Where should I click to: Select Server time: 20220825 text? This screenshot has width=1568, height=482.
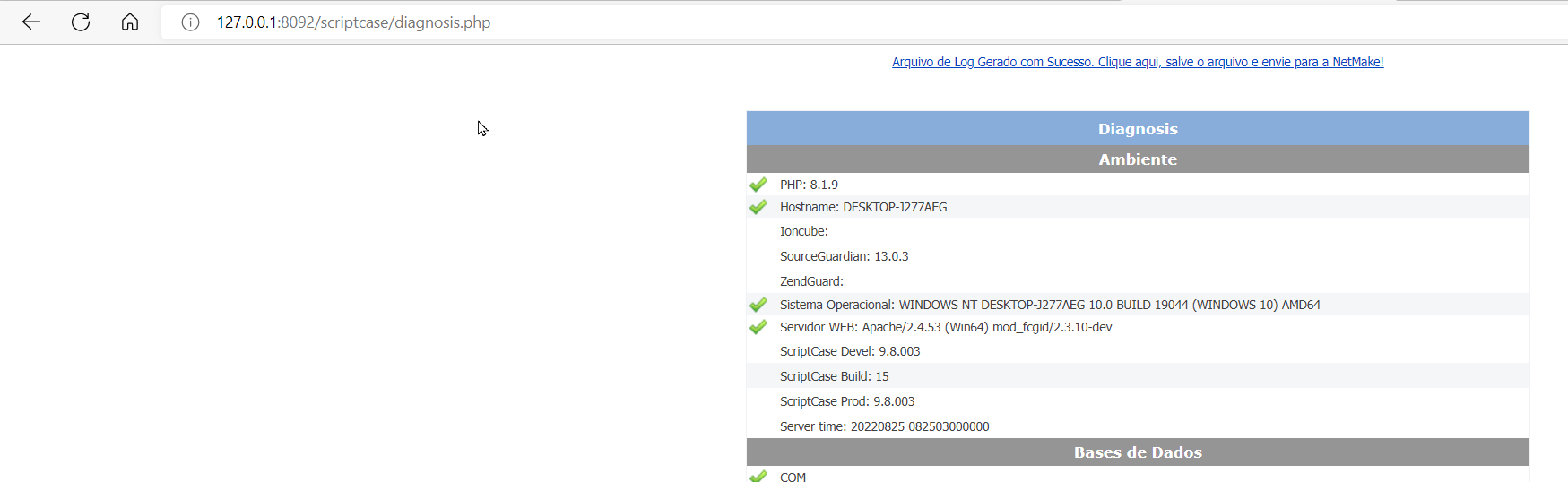click(x=885, y=426)
